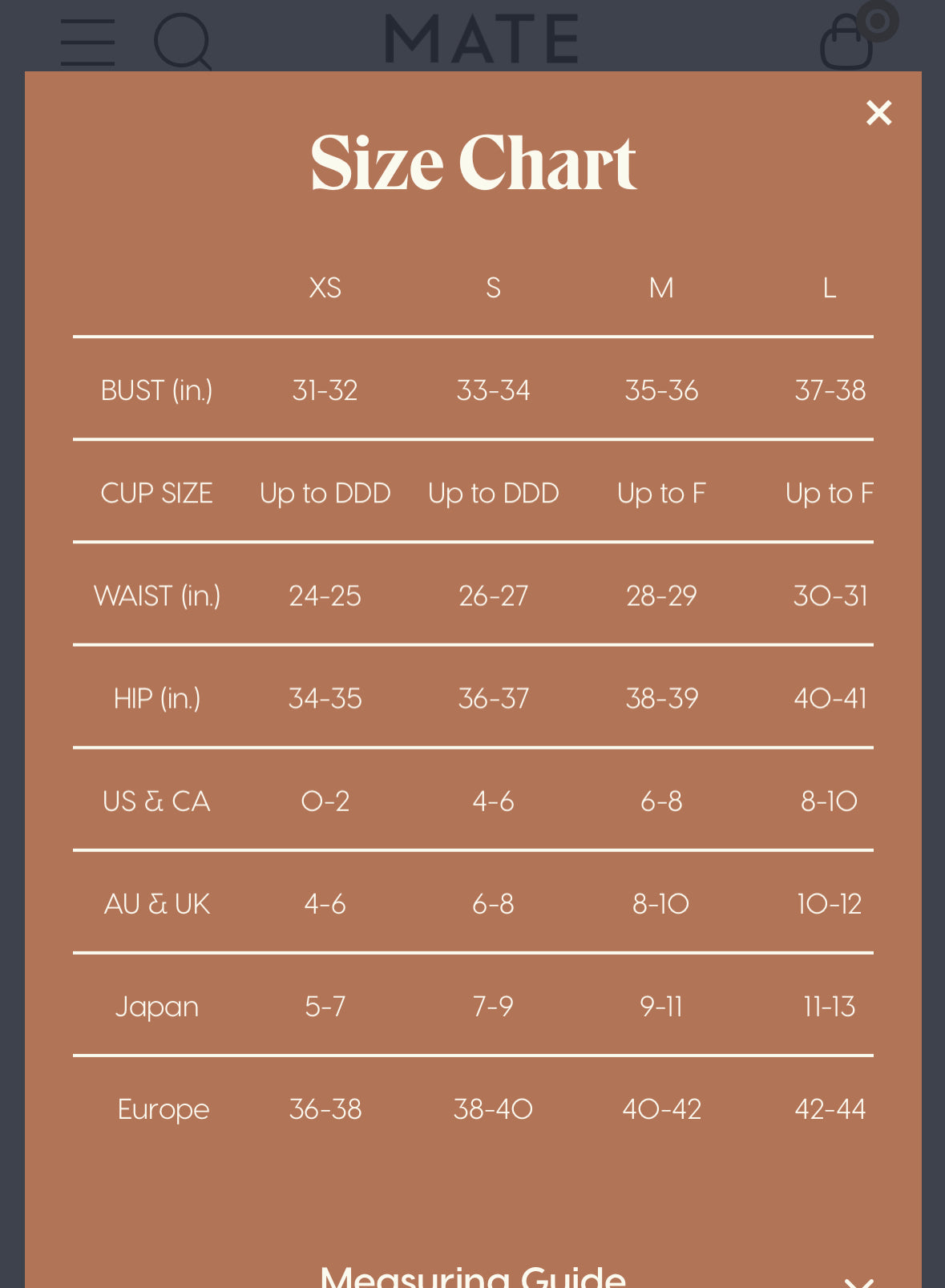Click the US & CA row label
945x1288 pixels.
point(156,801)
